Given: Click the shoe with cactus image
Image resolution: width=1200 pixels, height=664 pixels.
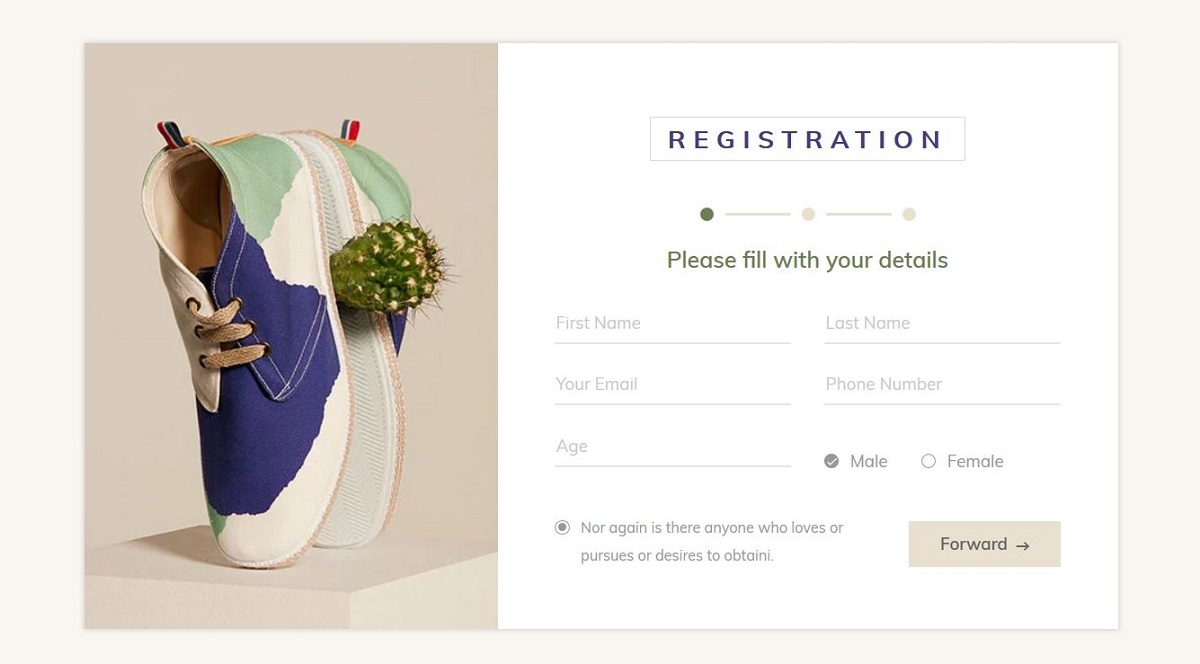Looking at the screenshot, I should coord(291,336).
